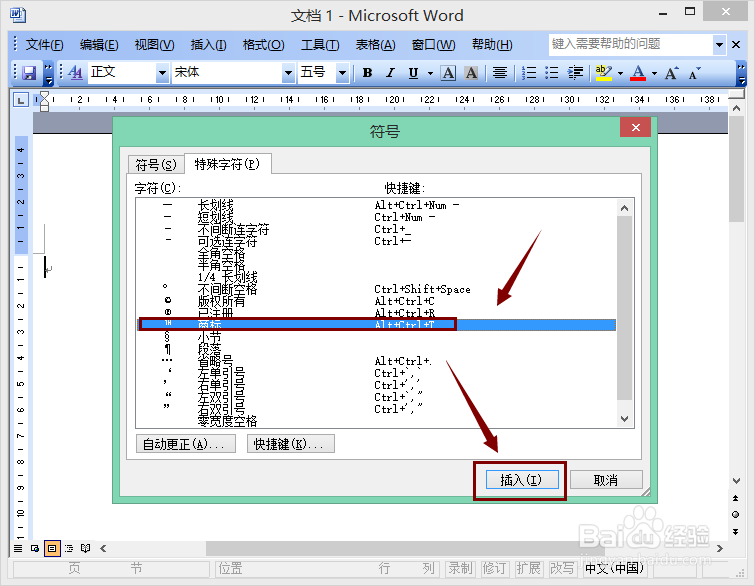This screenshot has width=755, height=586.
Task: Apply character shading icon
Action: click(471, 73)
